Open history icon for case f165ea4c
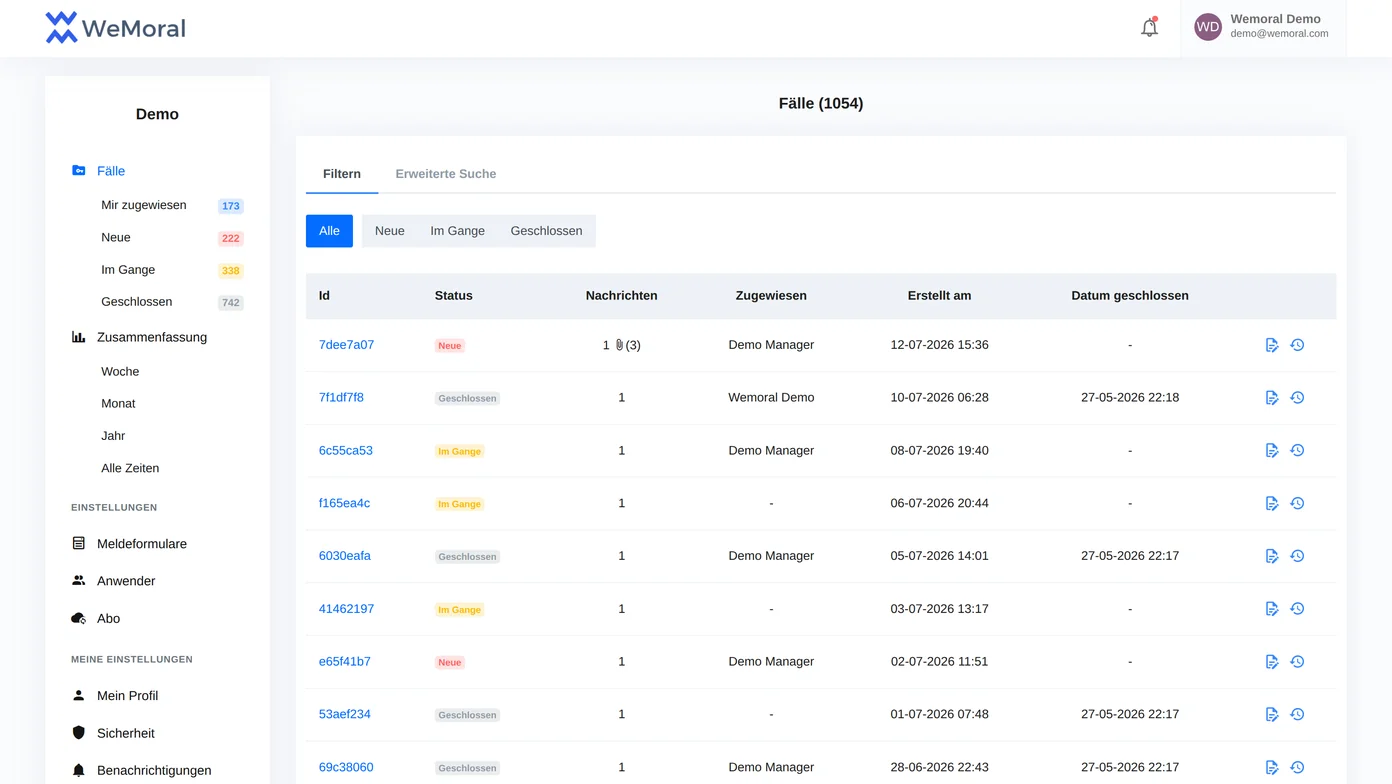The image size is (1392, 784). click(x=1297, y=503)
